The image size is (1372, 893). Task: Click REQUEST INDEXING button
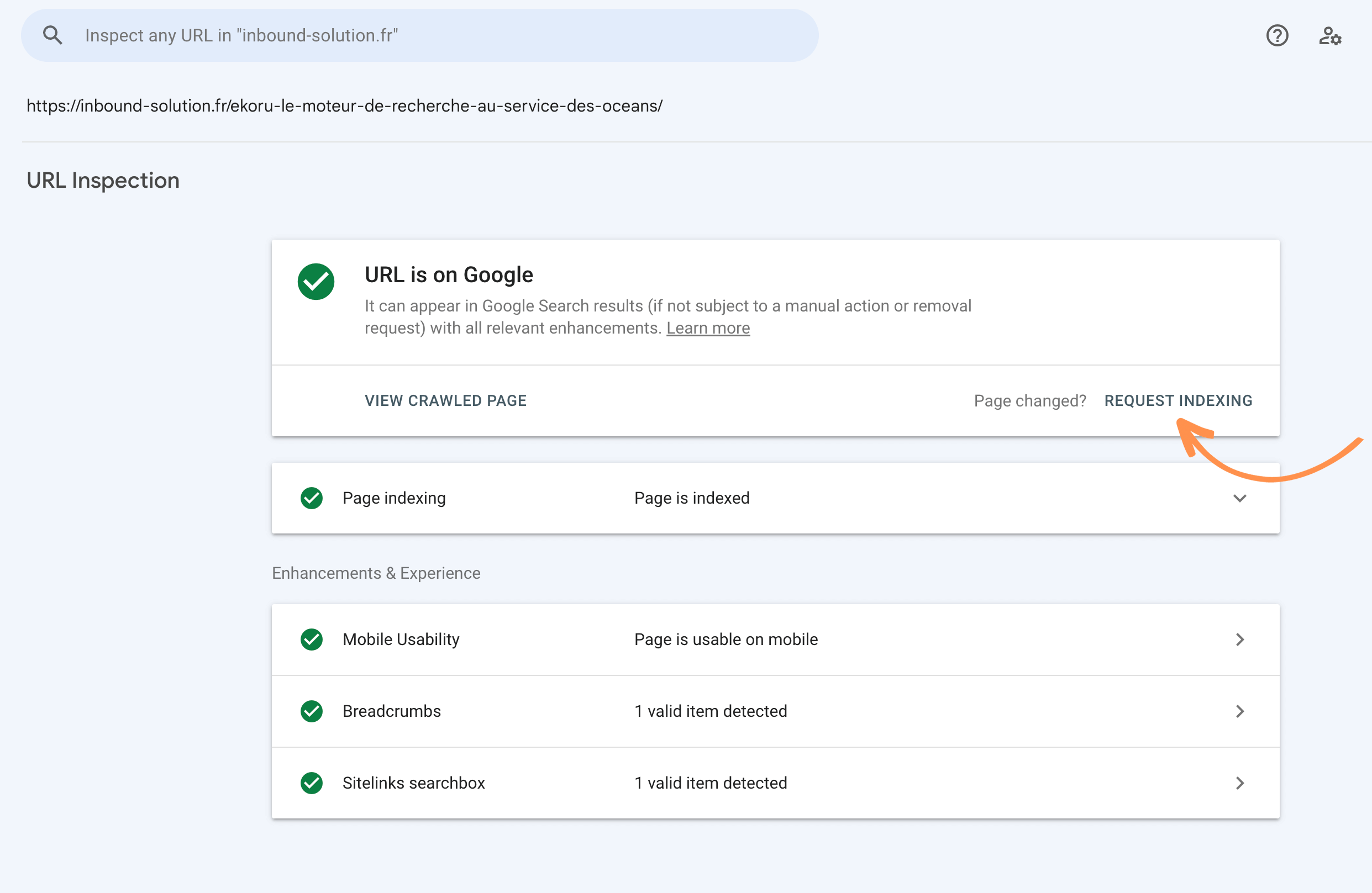(x=1178, y=400)
